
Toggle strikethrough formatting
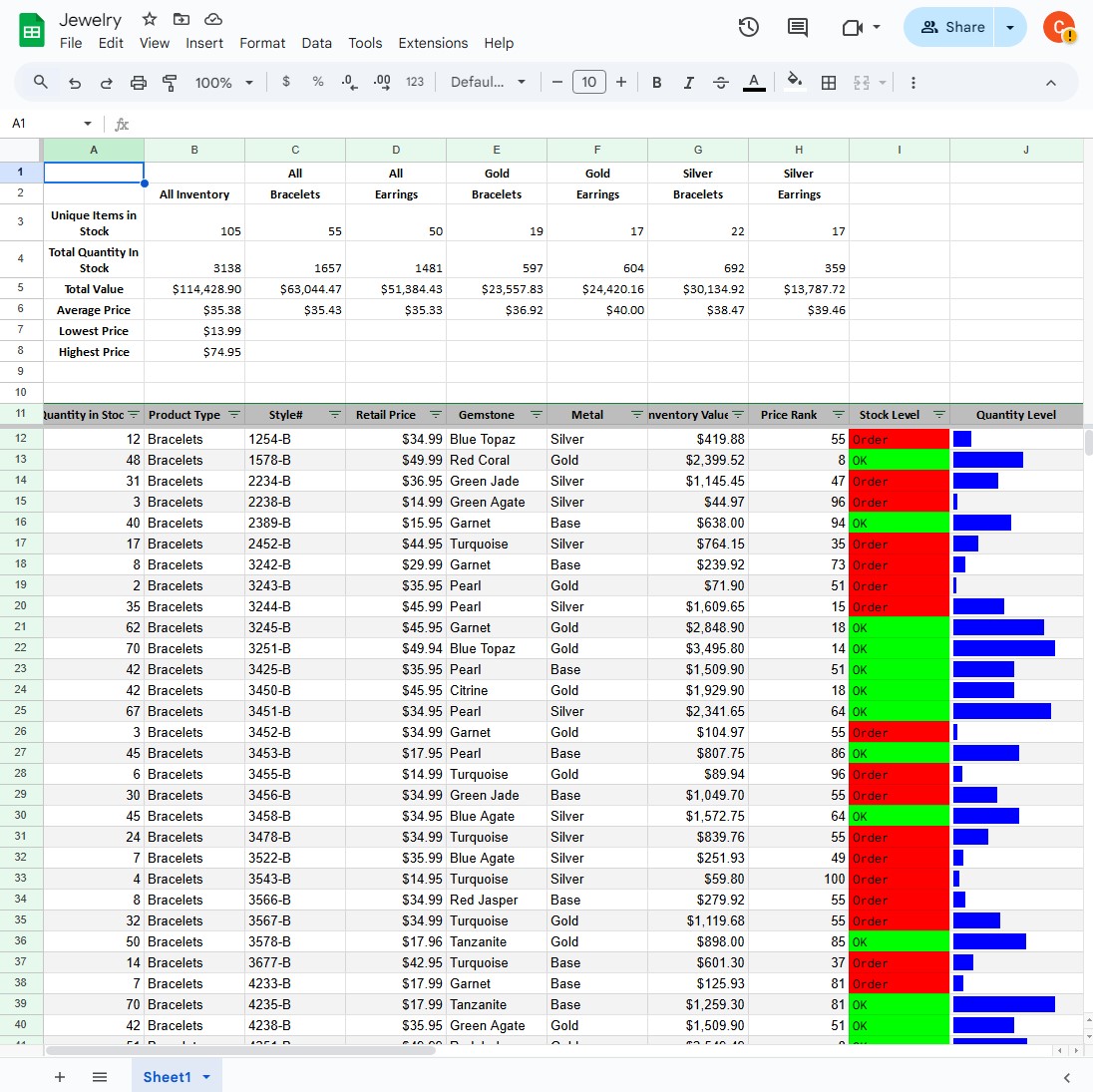click(721, 82)
